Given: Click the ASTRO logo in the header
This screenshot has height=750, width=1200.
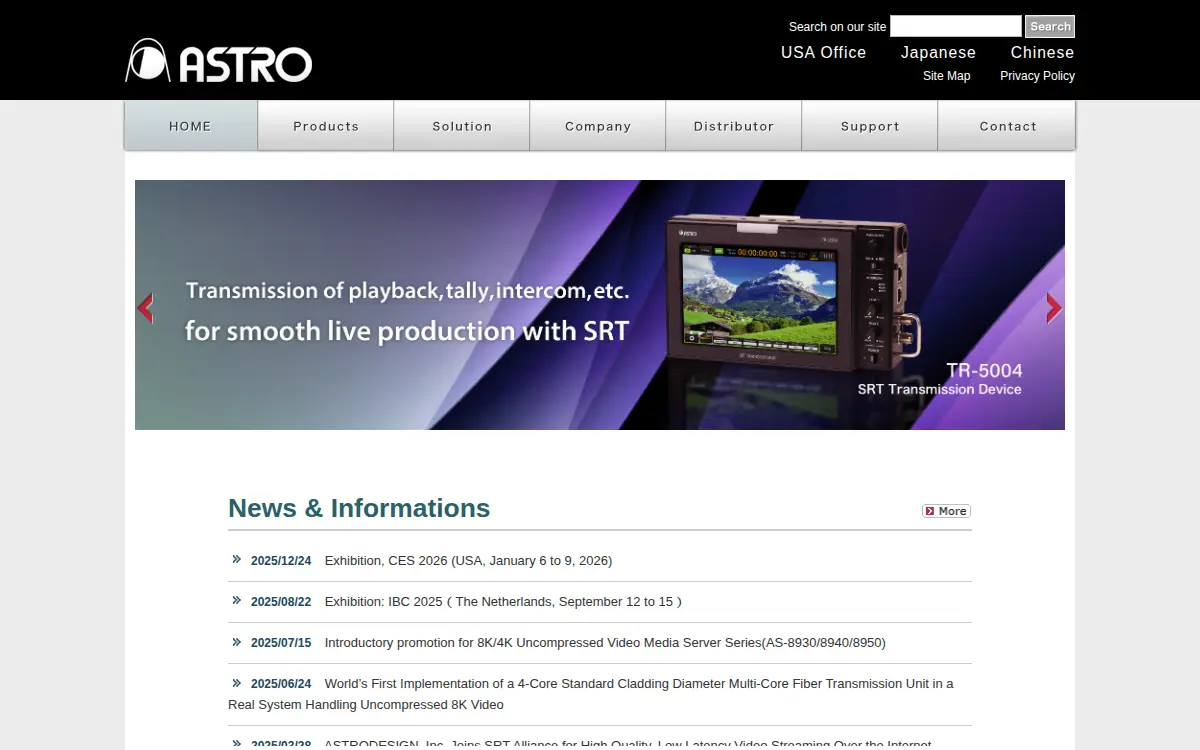Looking at the screenshot, I should tap(219, 60).
